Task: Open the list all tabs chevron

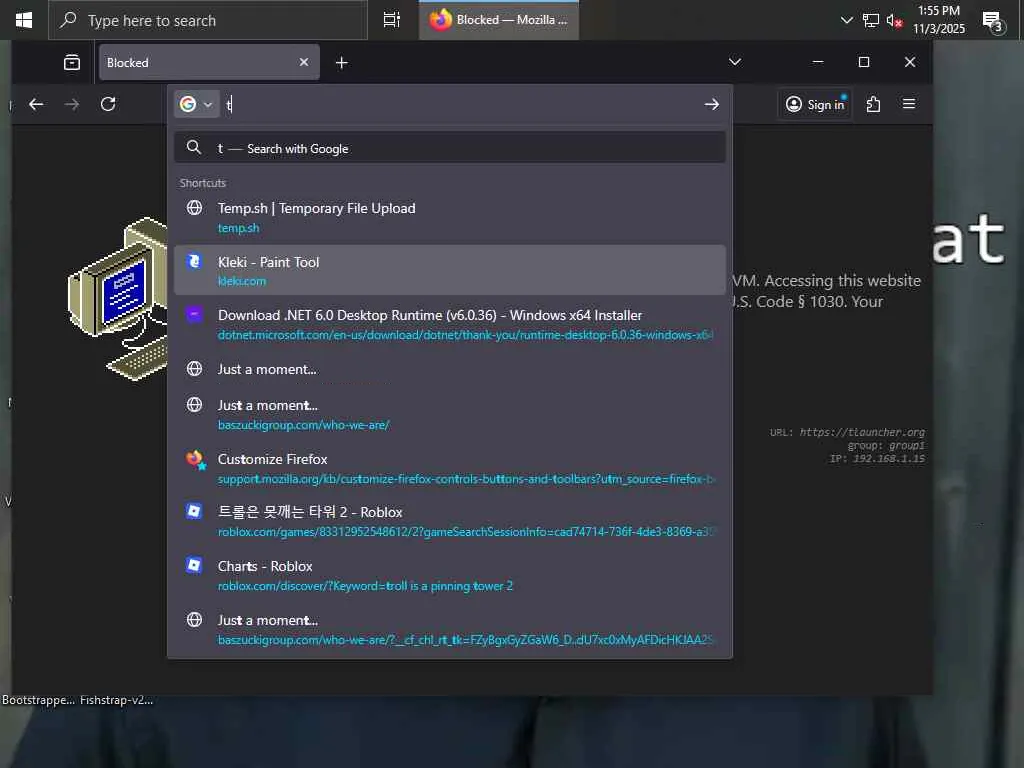Action: click(735, 61)
